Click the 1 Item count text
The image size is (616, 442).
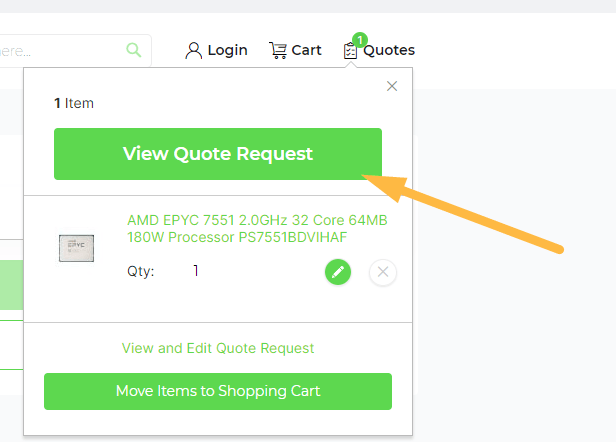click(x=74, y=103)
